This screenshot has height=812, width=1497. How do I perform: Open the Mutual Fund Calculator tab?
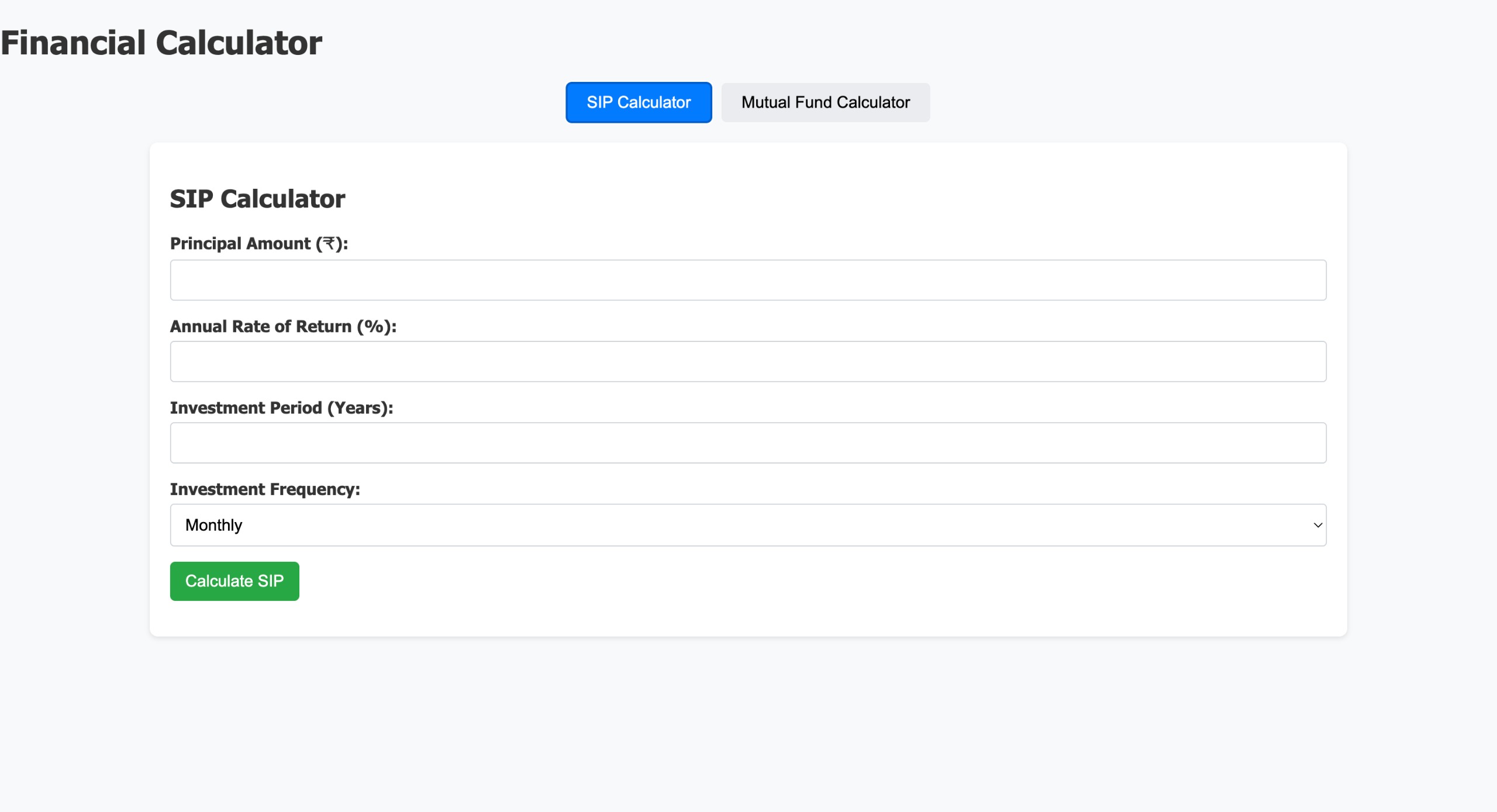(x=825, y=102)
